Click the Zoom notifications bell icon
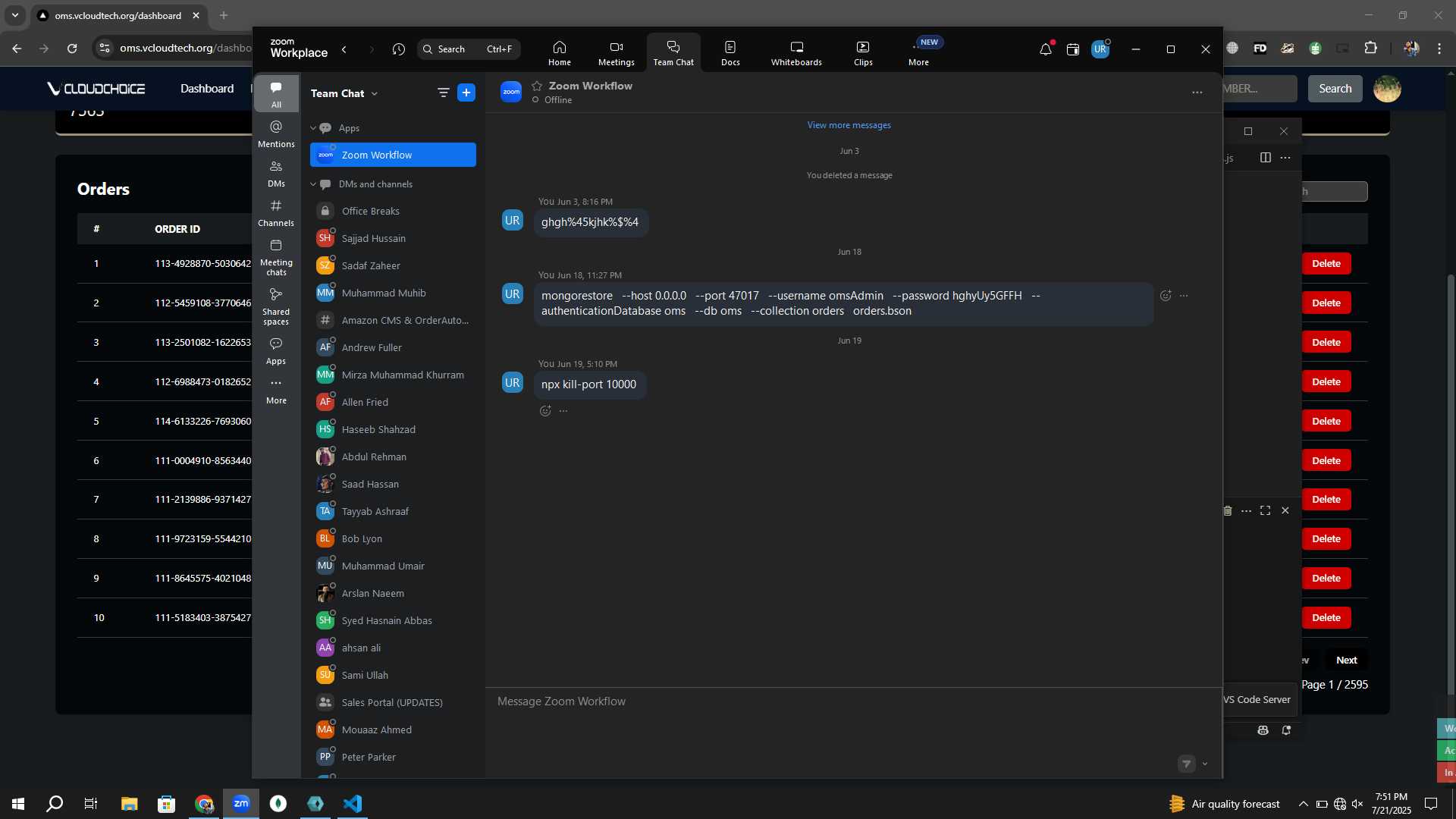Image resolution: width=1456 pixels, height=819 pixels. pos(1045,49)
